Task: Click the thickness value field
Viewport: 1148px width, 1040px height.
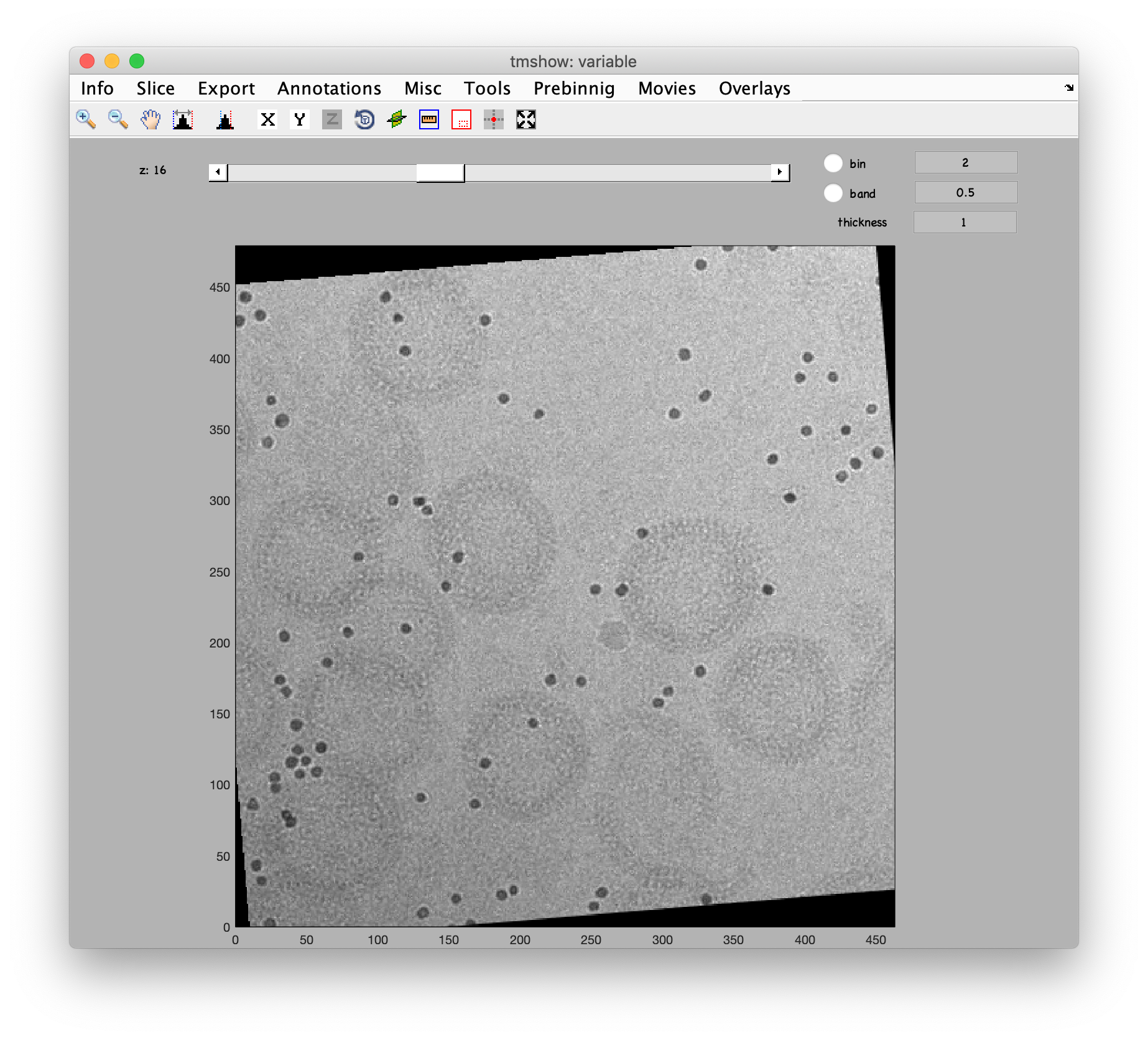Action: (x=965, y=222)
